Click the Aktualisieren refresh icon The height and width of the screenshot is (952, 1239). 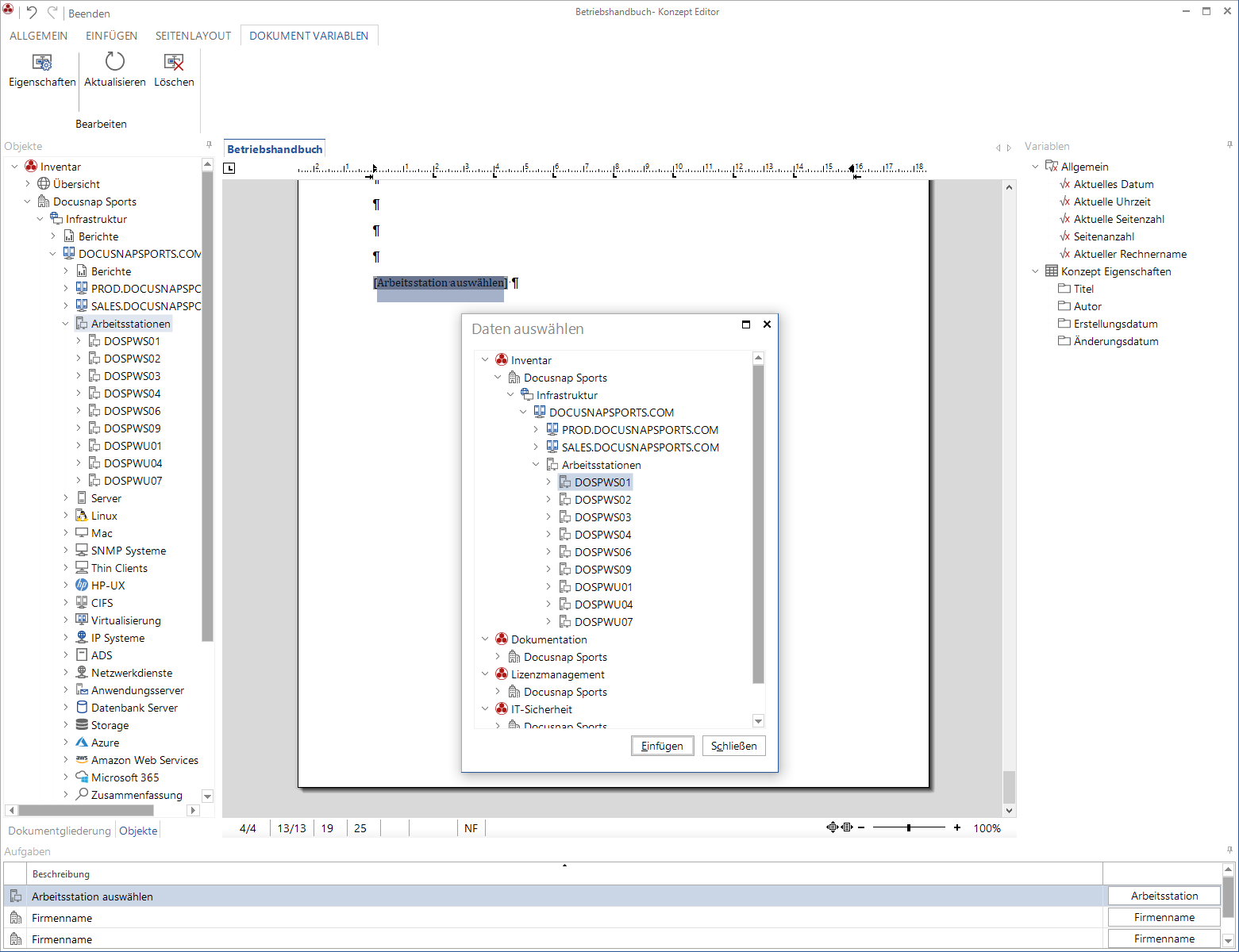coord(115,62)
